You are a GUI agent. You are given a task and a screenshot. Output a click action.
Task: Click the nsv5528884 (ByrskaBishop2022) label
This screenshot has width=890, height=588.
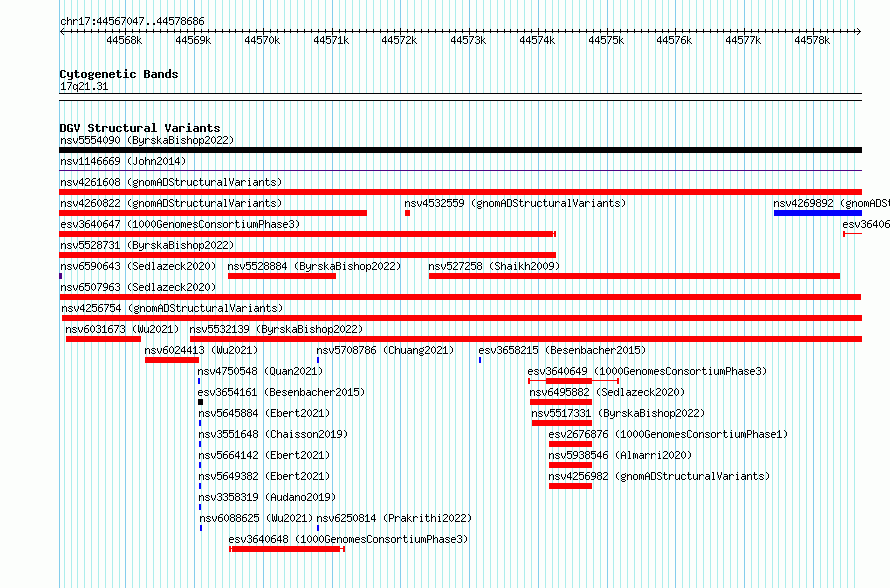pyautogui.click(x=314, y=266)
